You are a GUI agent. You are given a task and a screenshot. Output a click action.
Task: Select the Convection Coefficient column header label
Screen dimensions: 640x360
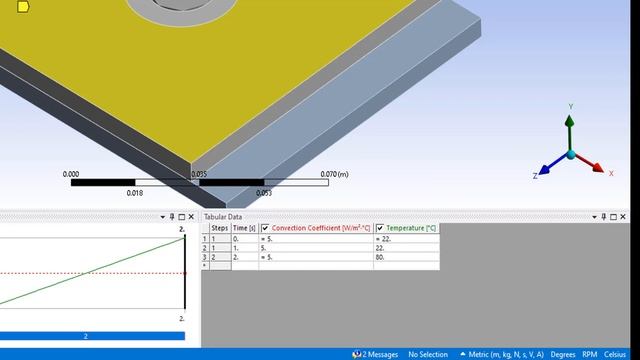click(321, 228)
